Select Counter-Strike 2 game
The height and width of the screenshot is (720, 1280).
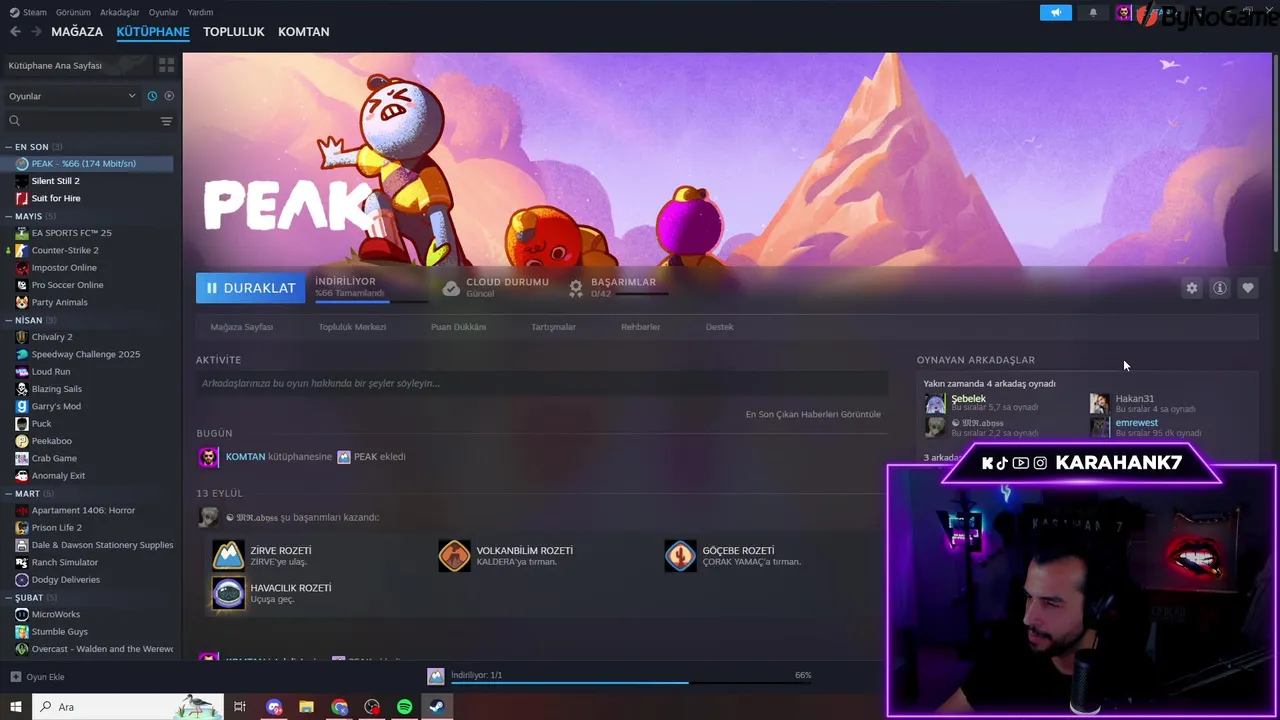pyautogui.click(x=65, y=250)
